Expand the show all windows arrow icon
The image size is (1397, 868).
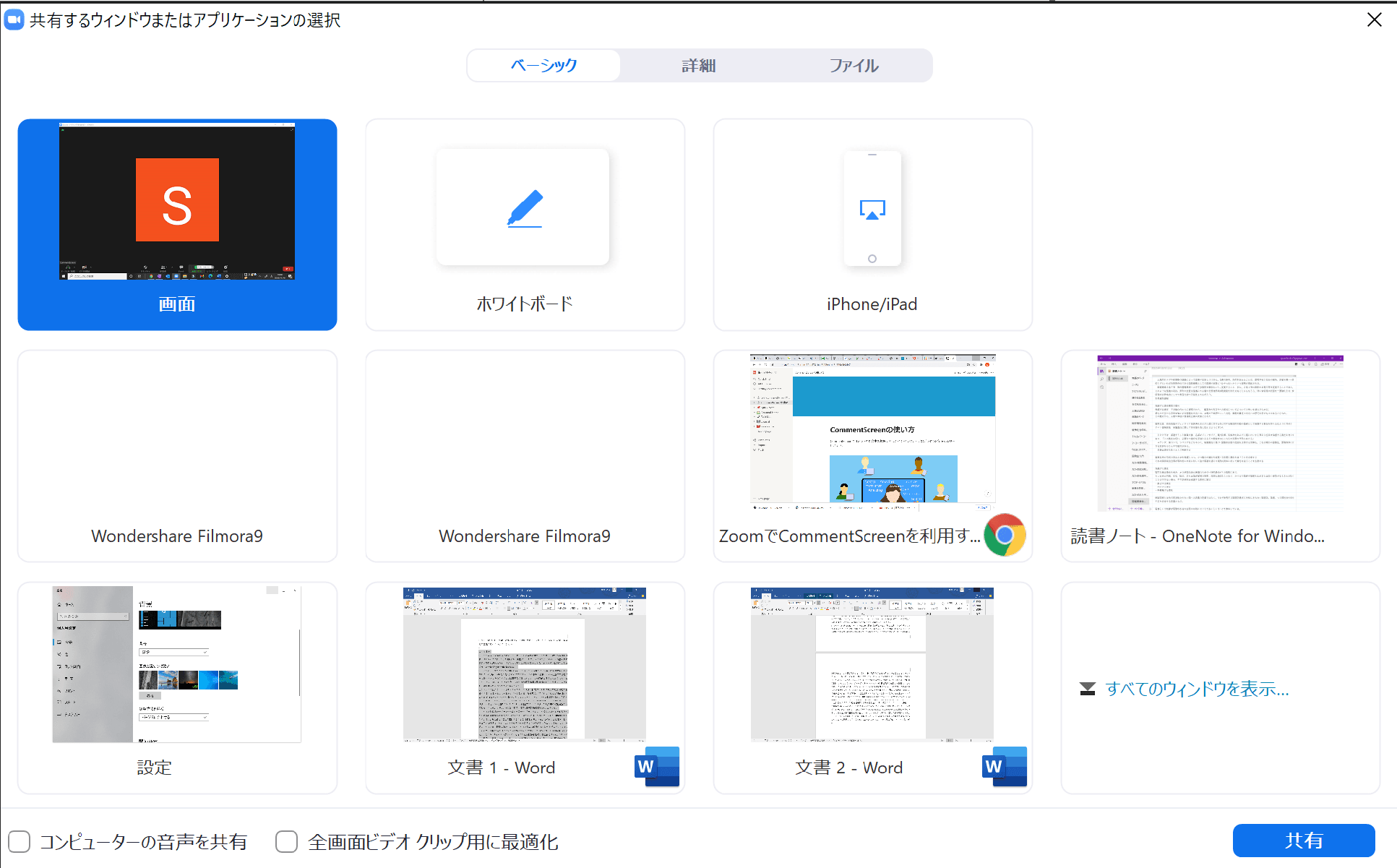click(x=1088, y=689)
